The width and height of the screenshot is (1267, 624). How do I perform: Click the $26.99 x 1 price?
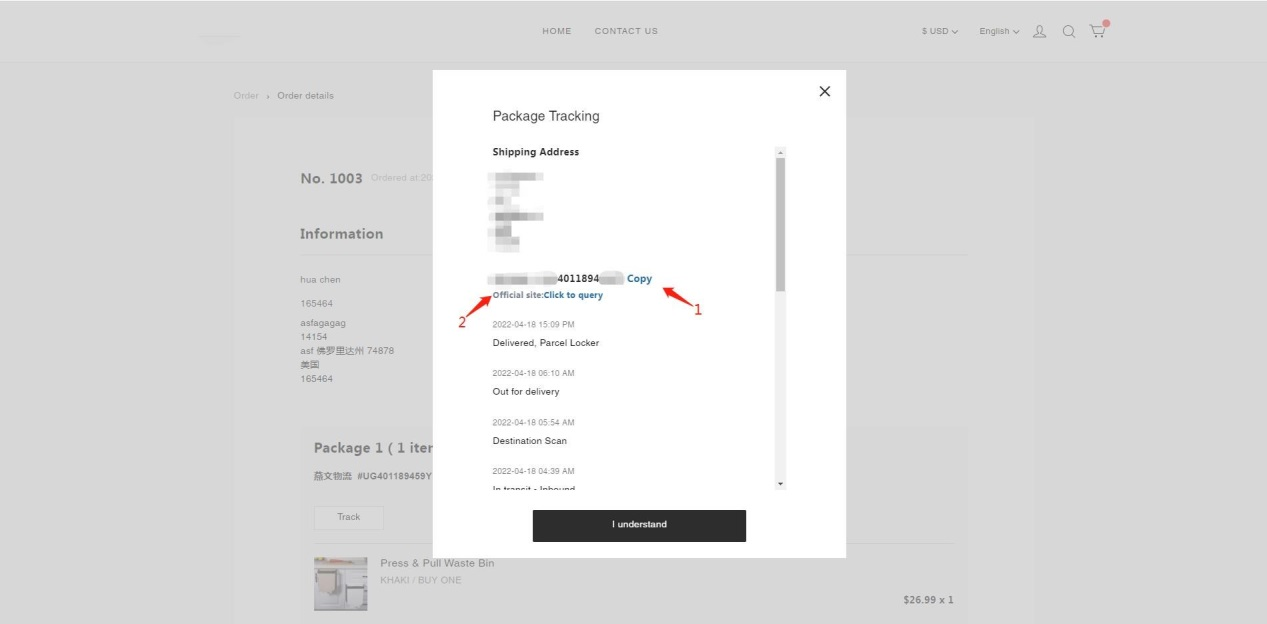(928, 601)
